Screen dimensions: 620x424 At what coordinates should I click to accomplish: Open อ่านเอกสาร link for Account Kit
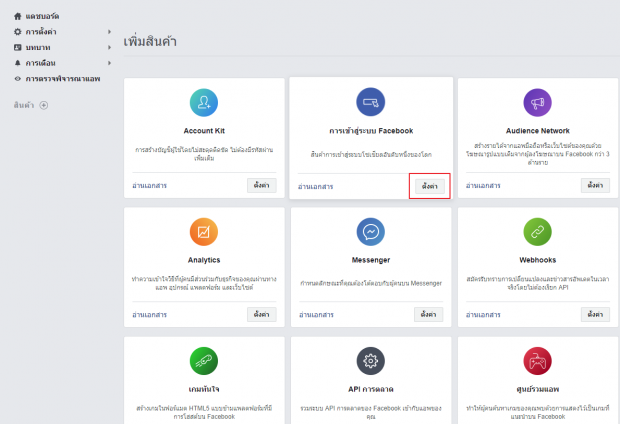click(149, 186)
